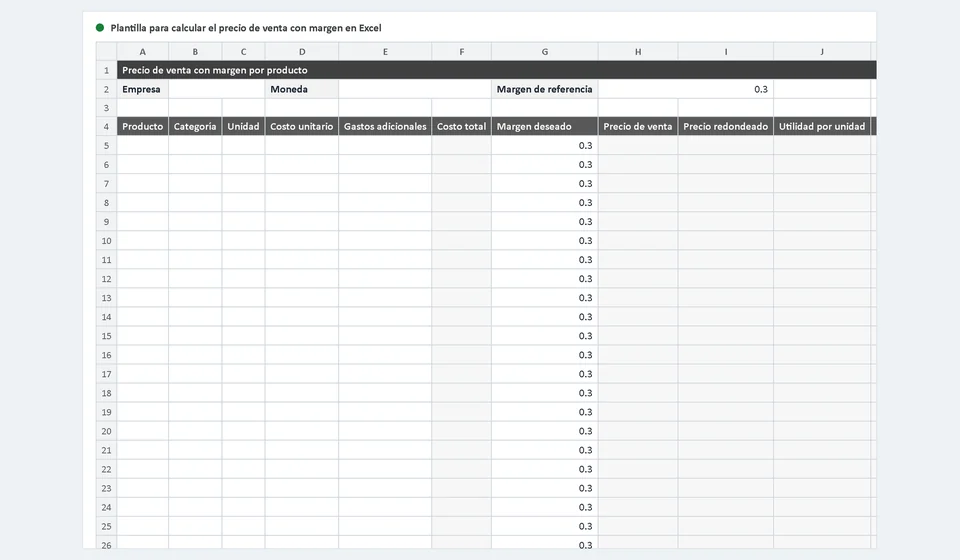
Task: Click the 'Costo unitario' column heading
Action: tap(302, 127)
